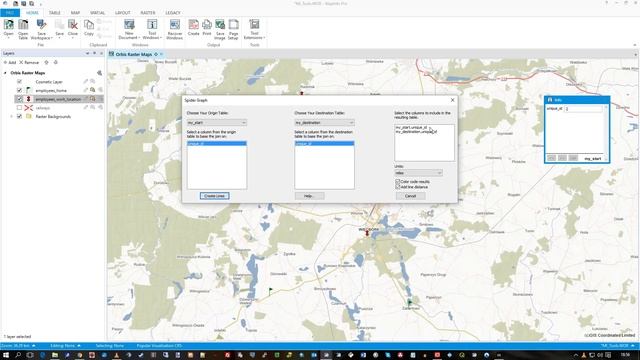Click the first navigation button in Info window
The image size is (640, 360).
551,158
